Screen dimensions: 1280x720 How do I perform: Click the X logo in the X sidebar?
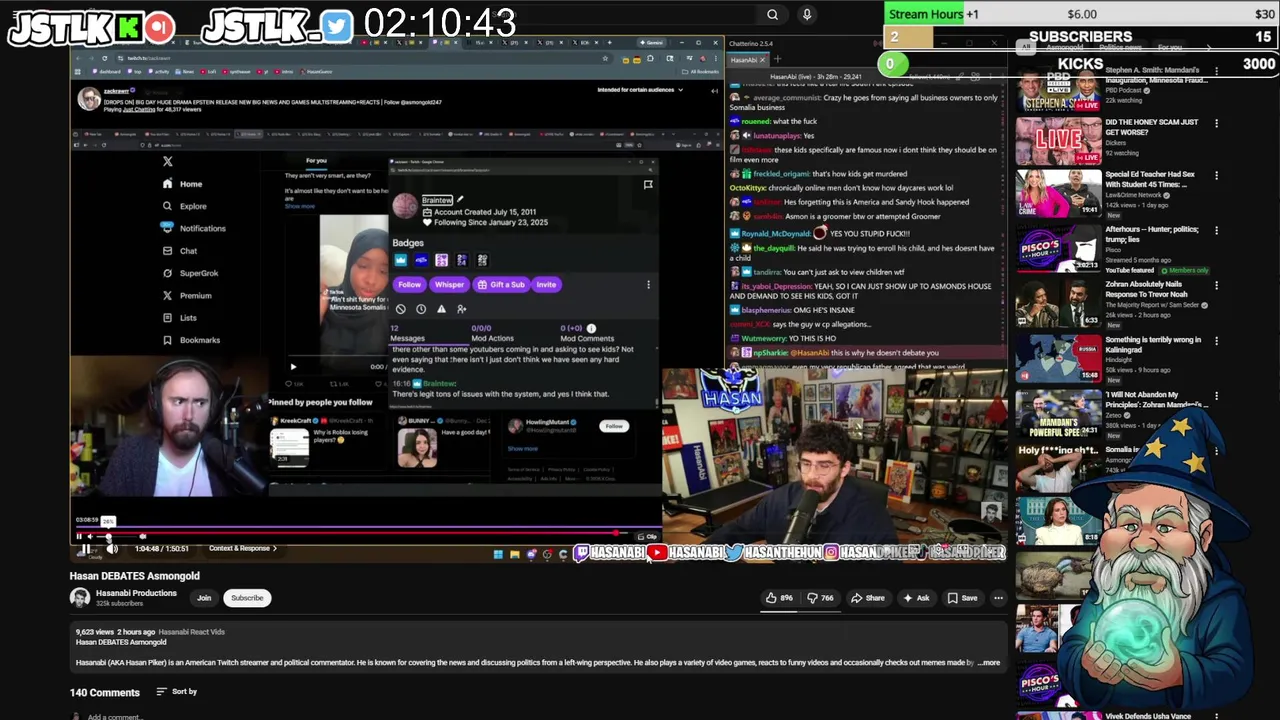click(167, 161)
